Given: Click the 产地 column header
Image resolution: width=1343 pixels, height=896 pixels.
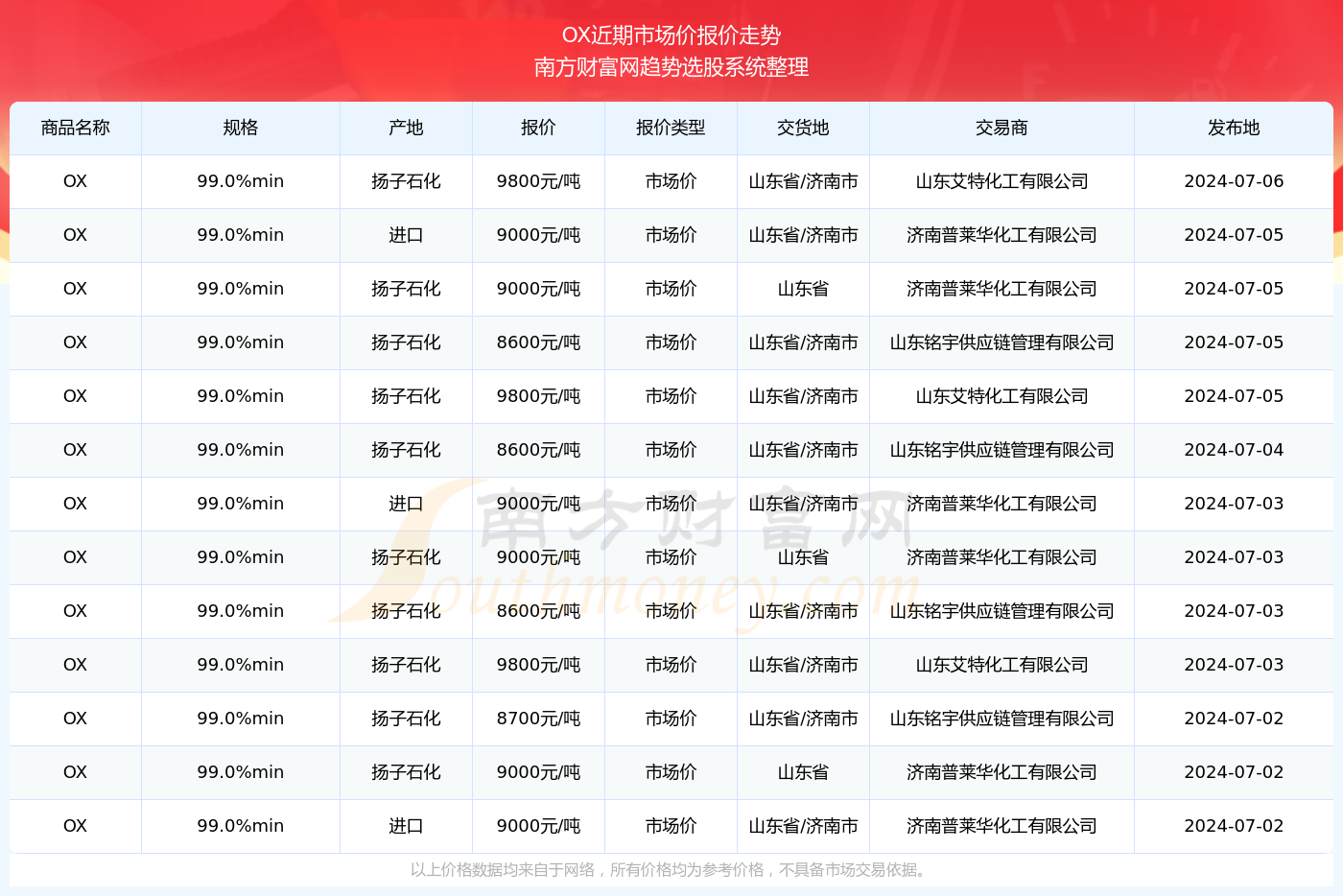Looking at the screenshot, I should [406, 128].
